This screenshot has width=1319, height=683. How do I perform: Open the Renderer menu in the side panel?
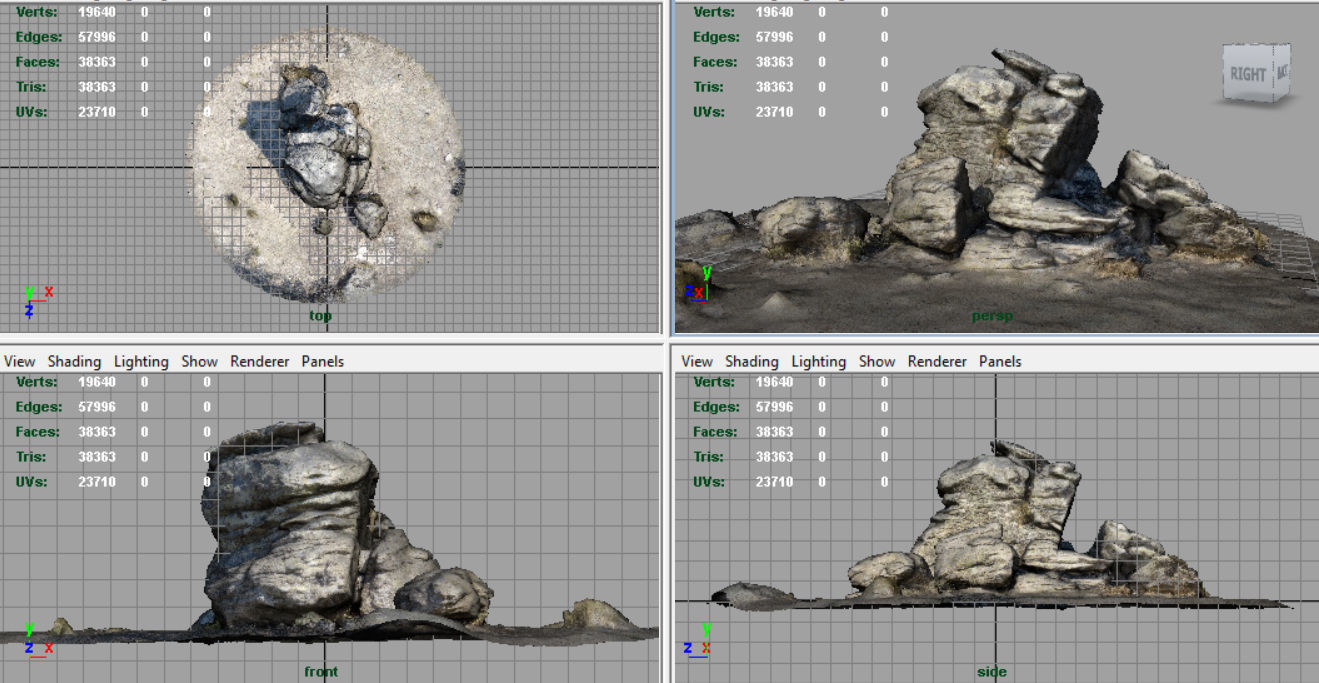[x=937, y=361]
